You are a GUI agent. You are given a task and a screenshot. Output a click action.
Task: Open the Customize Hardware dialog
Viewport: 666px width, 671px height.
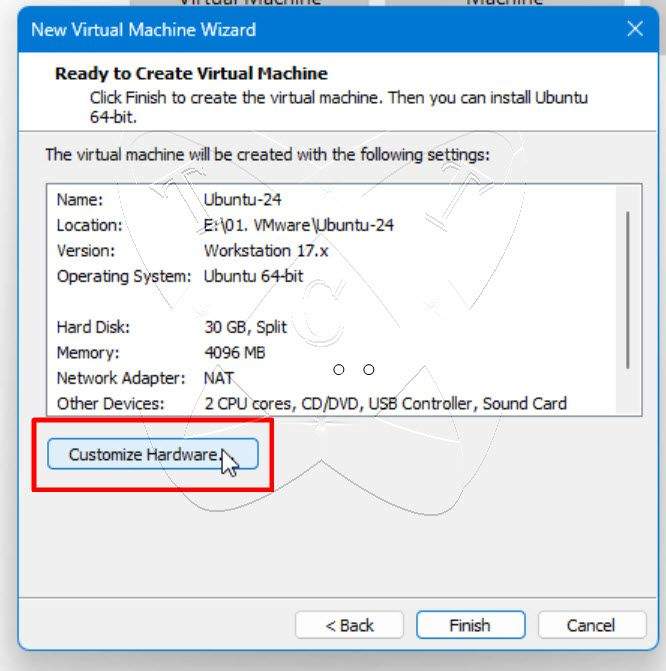click(153, 454)
